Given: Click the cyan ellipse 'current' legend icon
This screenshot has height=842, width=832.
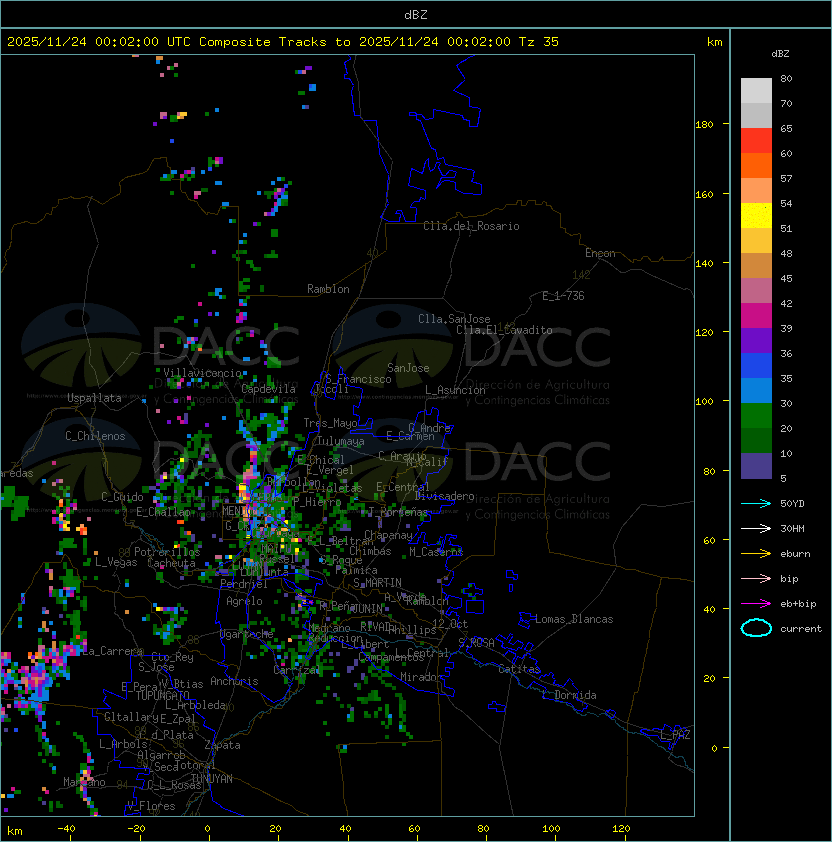Looking at the screenshot, I should [x=756, y=628].
